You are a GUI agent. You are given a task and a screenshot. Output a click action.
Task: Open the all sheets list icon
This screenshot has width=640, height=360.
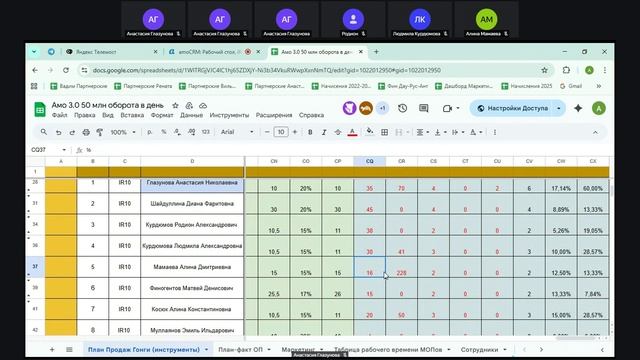tap(69, 350)
